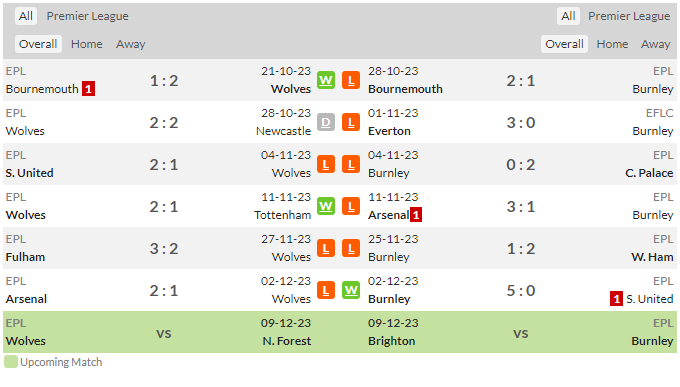Select the right Premier League filter tab
This screenshot has width=680, height=387.
[x=629, y=16]
